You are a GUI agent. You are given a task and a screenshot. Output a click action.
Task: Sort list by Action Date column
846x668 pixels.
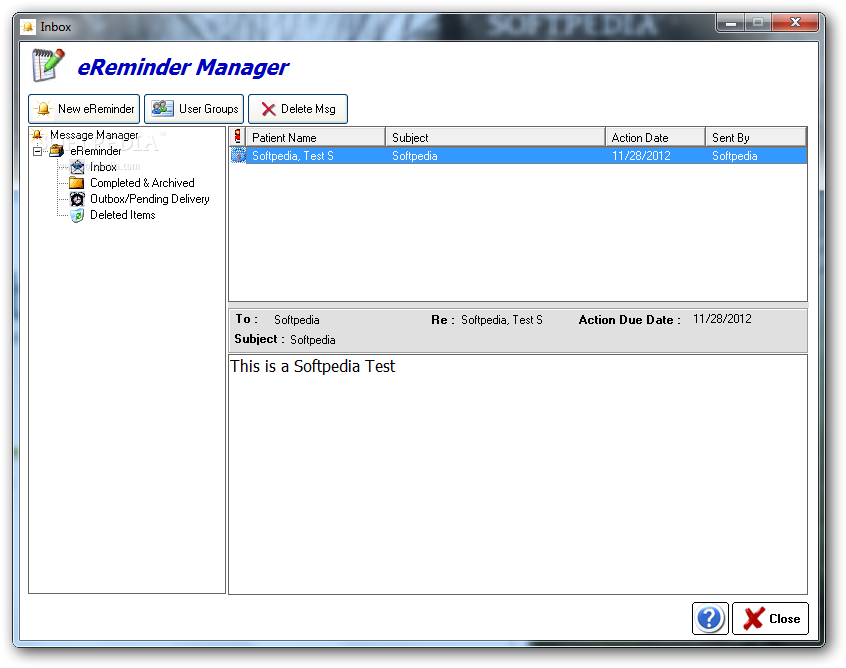click(656, 137)
